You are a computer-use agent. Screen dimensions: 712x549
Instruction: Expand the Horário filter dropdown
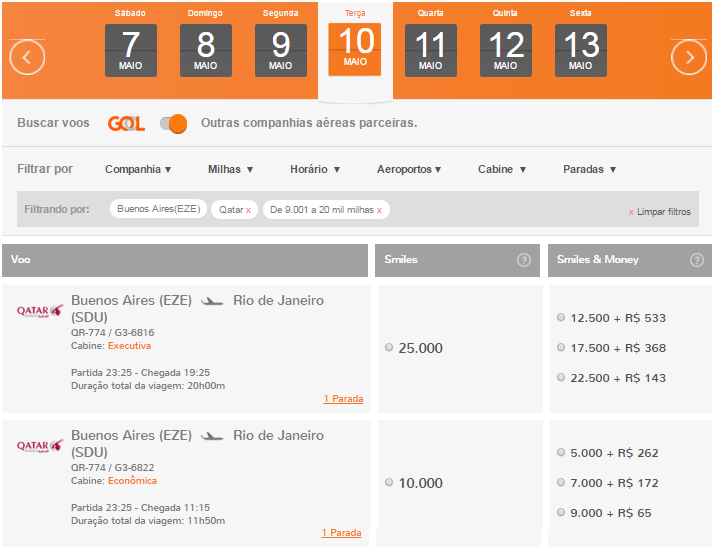pos(315,169)
